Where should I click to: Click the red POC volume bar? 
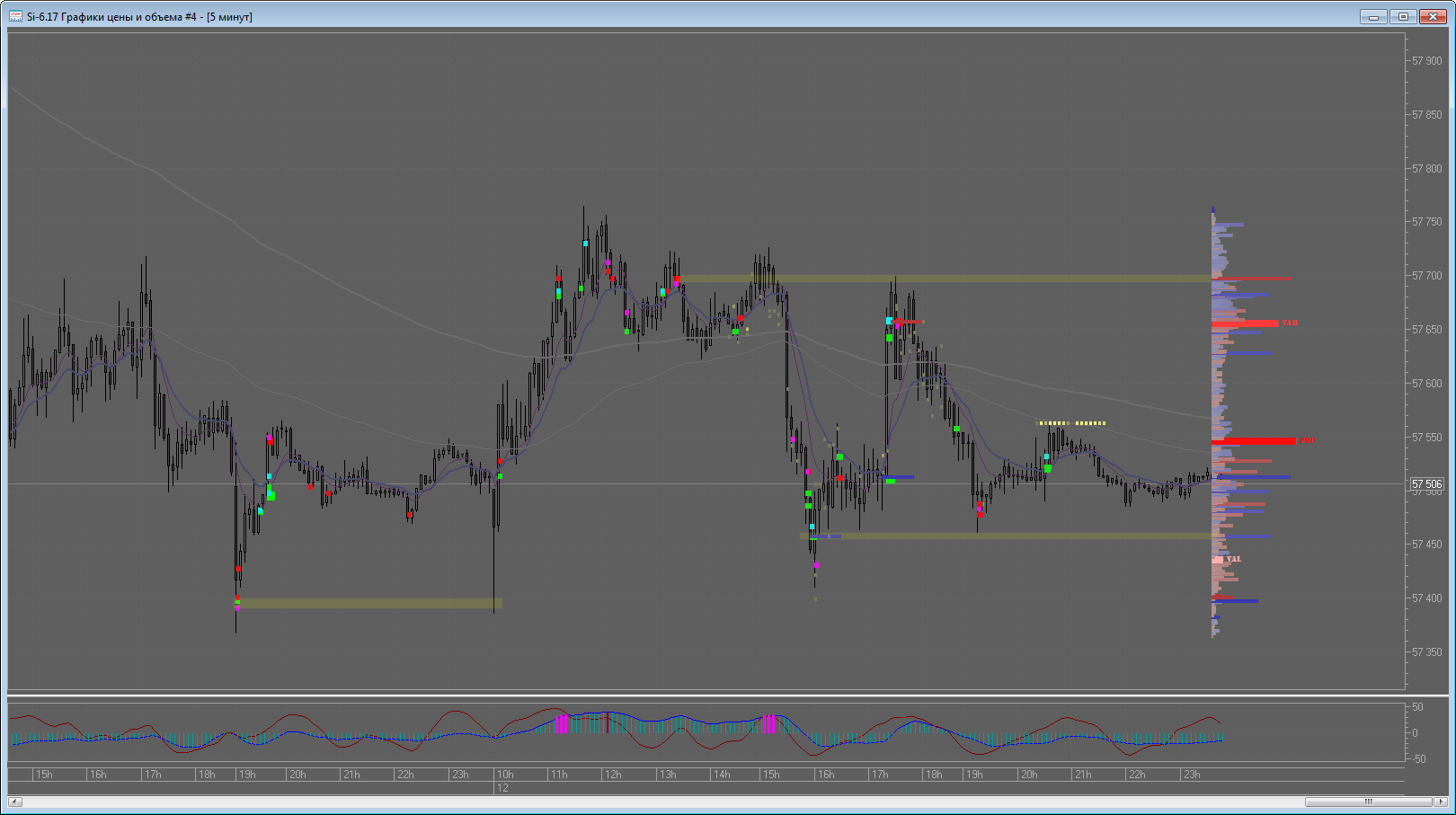[x=1254, y=441]
